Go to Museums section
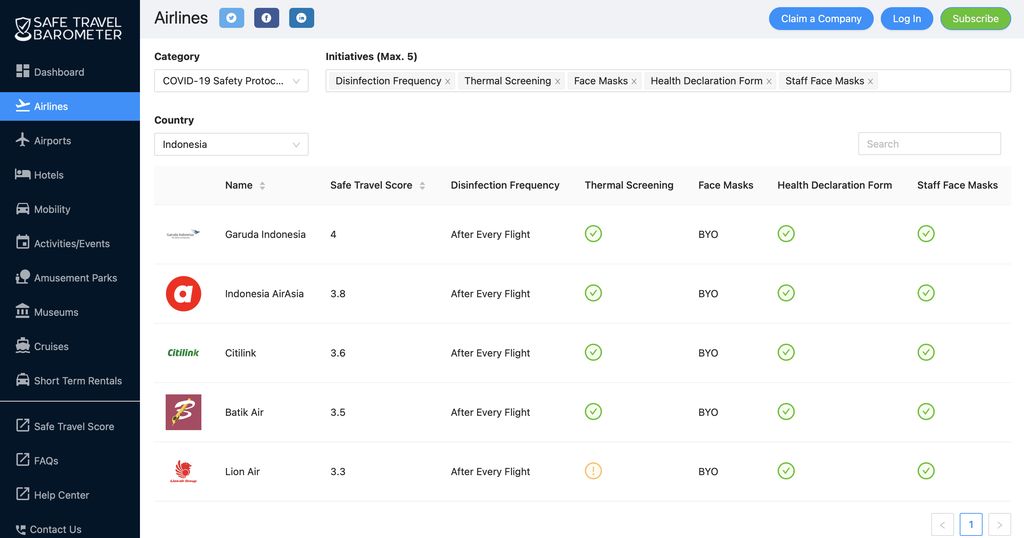 pos(70,312)
